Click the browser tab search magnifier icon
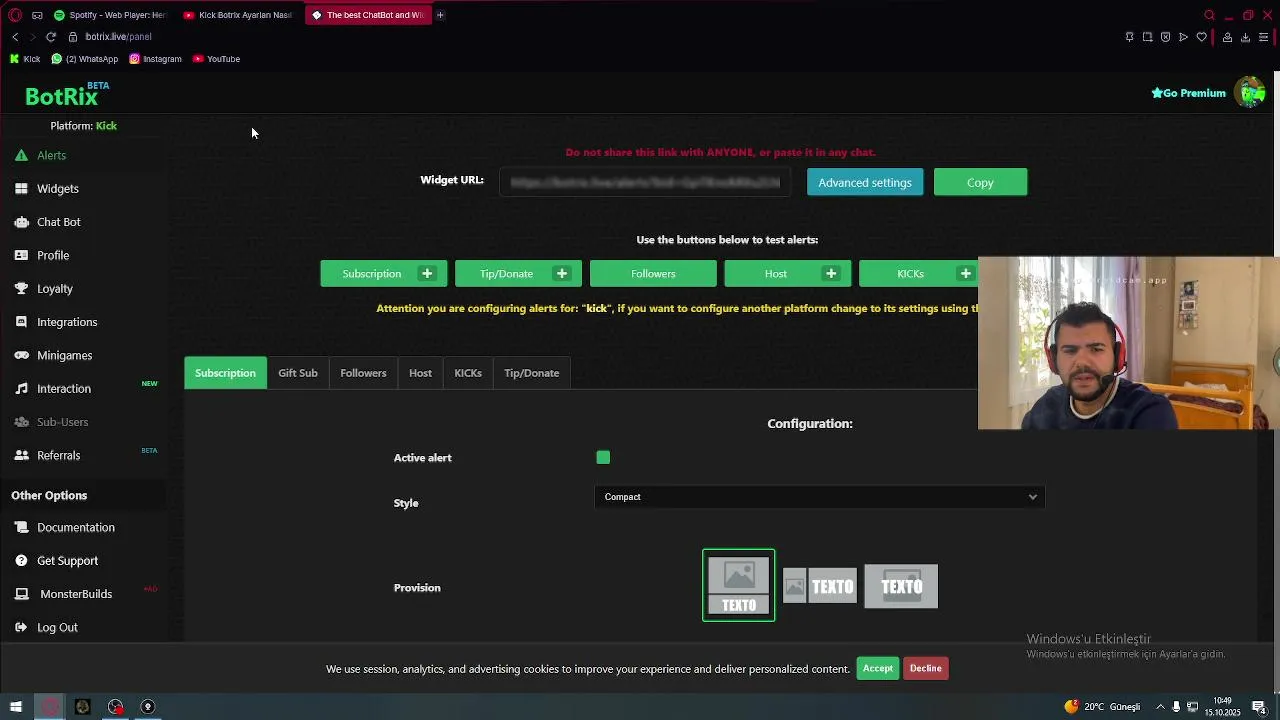Viewport: 1280px width, 720px height. tap(1209, 15)
